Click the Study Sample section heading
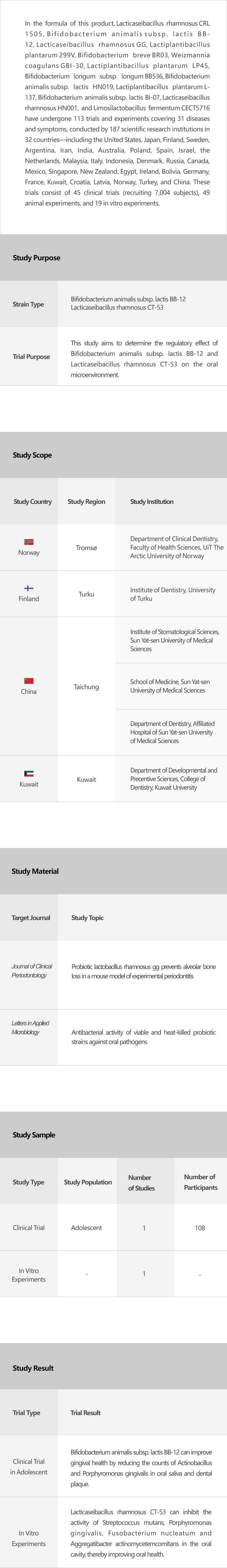Image resolution: width=227 pixels, height=1568 pixels. tap(34, 1134)
